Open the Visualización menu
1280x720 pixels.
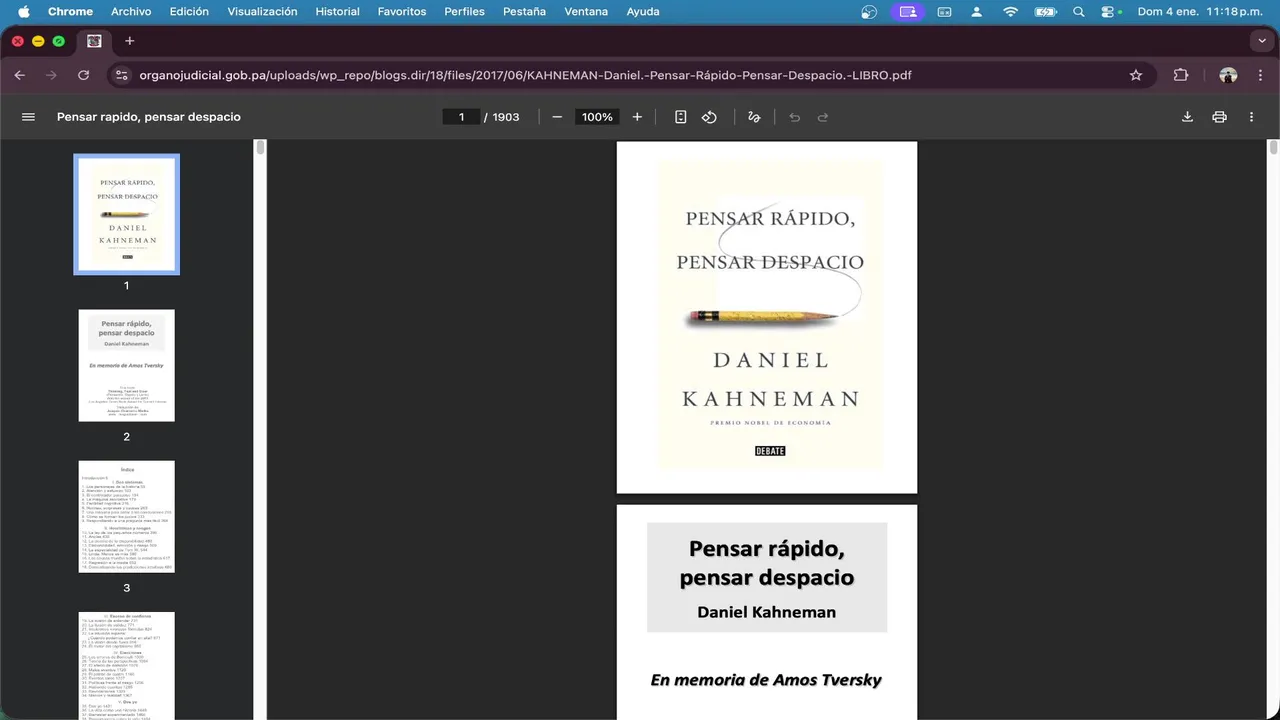pyautogui.click(x=262, y=12)
